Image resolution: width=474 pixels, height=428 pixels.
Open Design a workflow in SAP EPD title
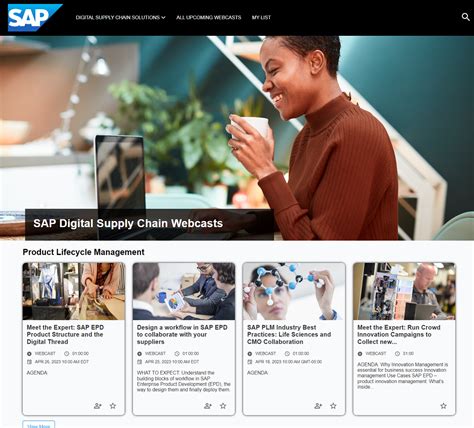tap(182, 334)
